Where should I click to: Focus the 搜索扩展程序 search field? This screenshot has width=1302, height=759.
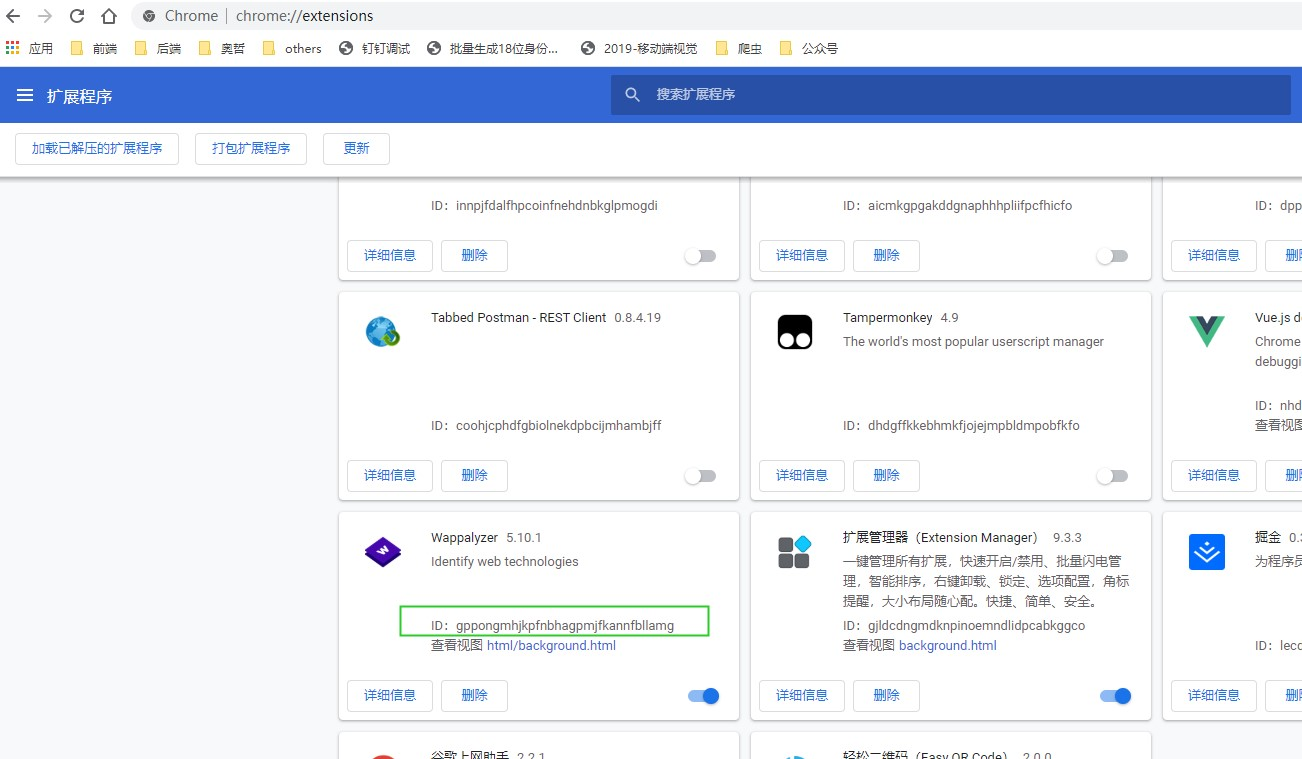tap(950, 95)
